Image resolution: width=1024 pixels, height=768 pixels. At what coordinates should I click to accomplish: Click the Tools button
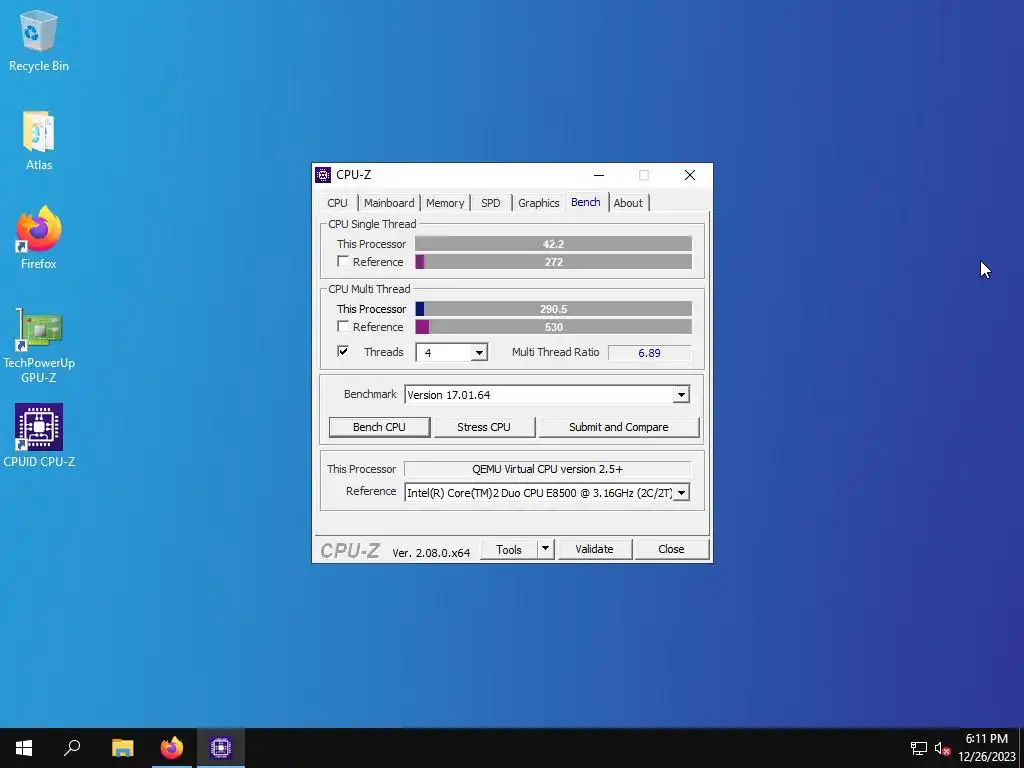[509, 549]
